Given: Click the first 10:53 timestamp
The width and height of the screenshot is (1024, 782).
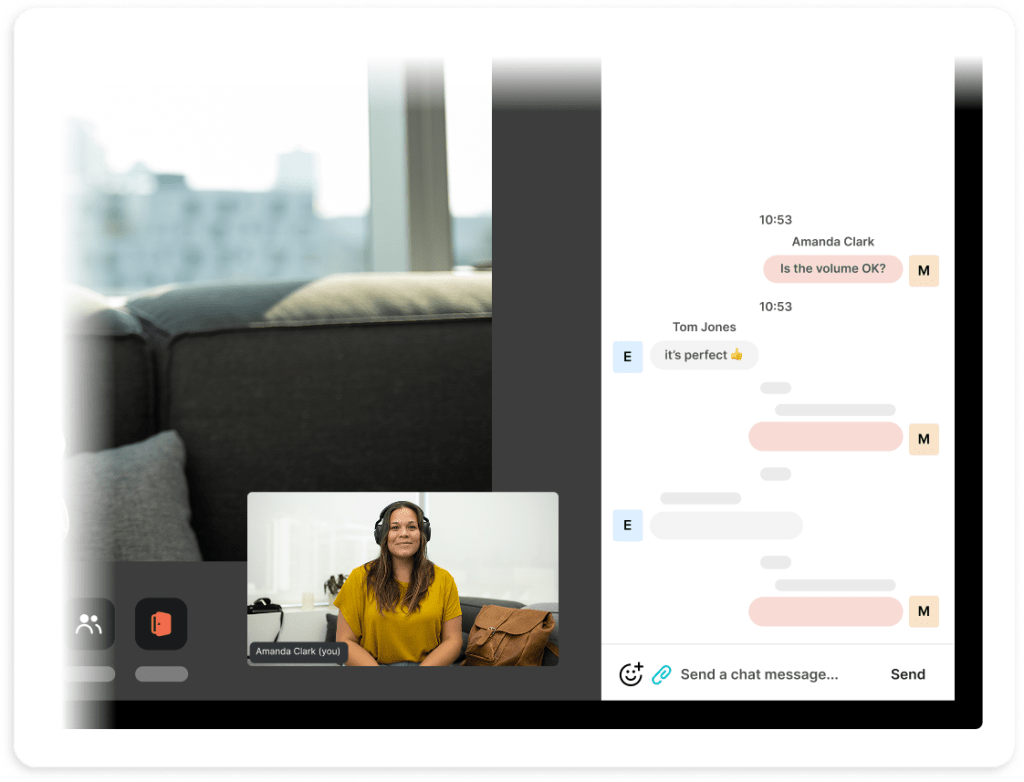Looking at the screenshot, I should tap(775, 219).
